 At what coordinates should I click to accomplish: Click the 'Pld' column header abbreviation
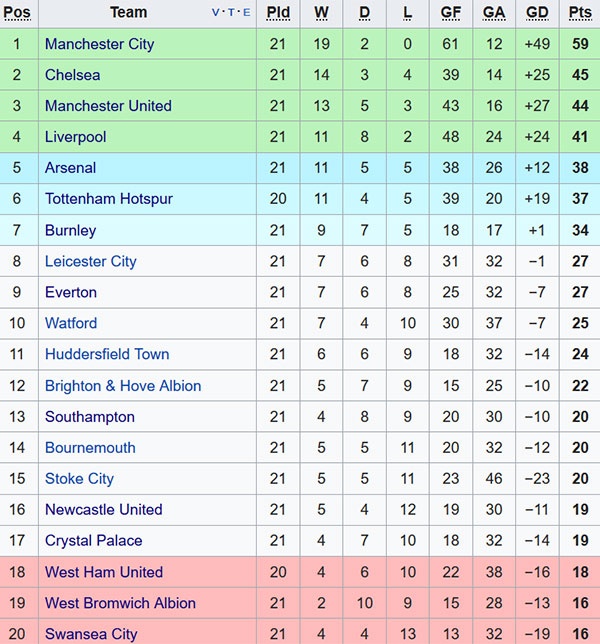[x=278, y=13]
